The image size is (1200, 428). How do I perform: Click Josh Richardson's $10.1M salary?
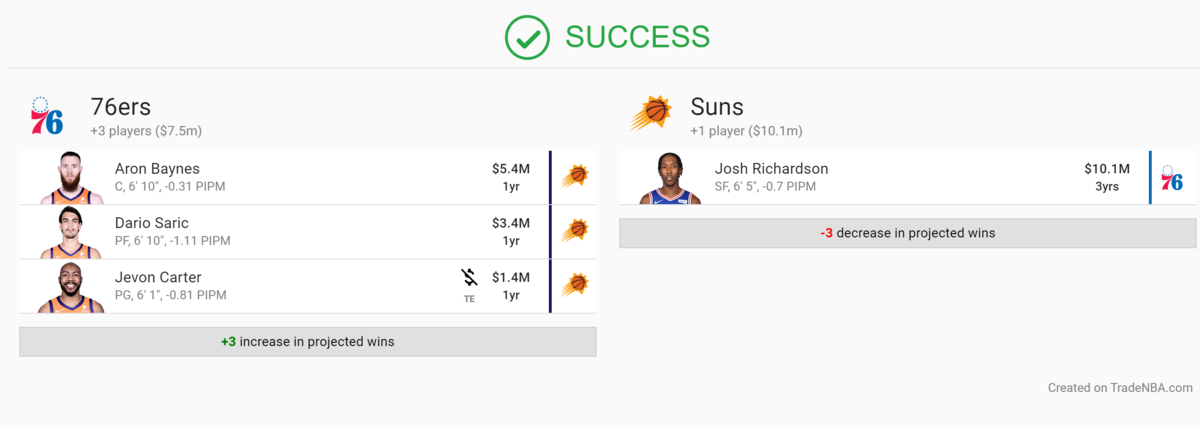point(1106,169)
